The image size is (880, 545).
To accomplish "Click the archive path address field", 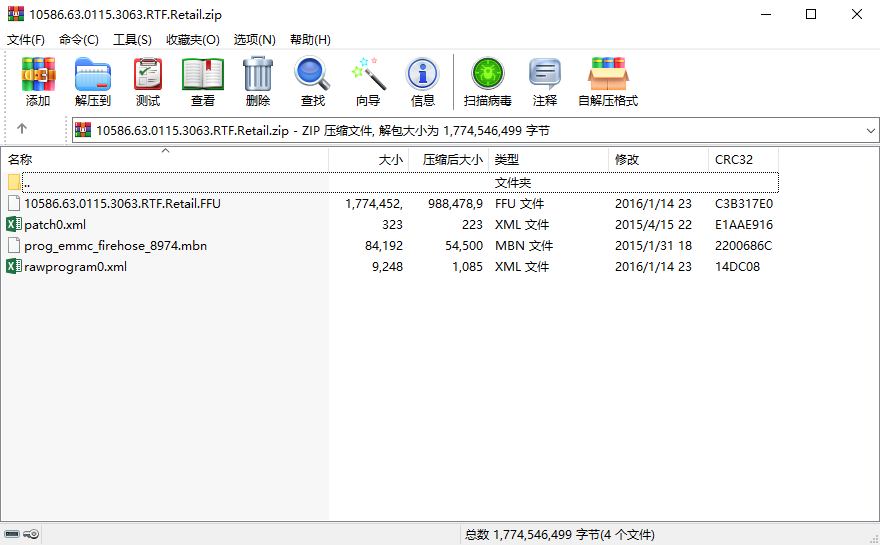I will click(x=475, y=130).
